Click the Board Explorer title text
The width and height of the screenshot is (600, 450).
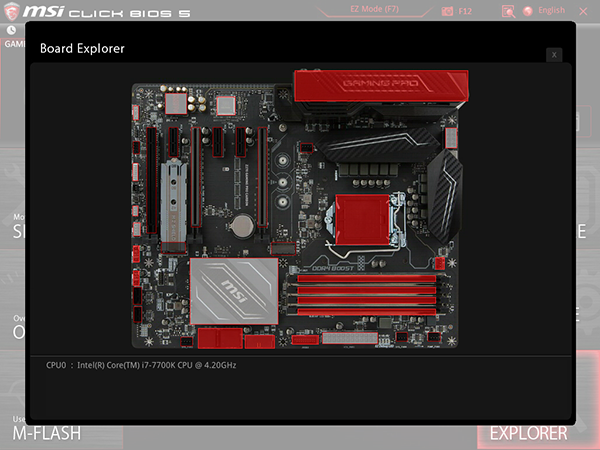pos(82,49)
